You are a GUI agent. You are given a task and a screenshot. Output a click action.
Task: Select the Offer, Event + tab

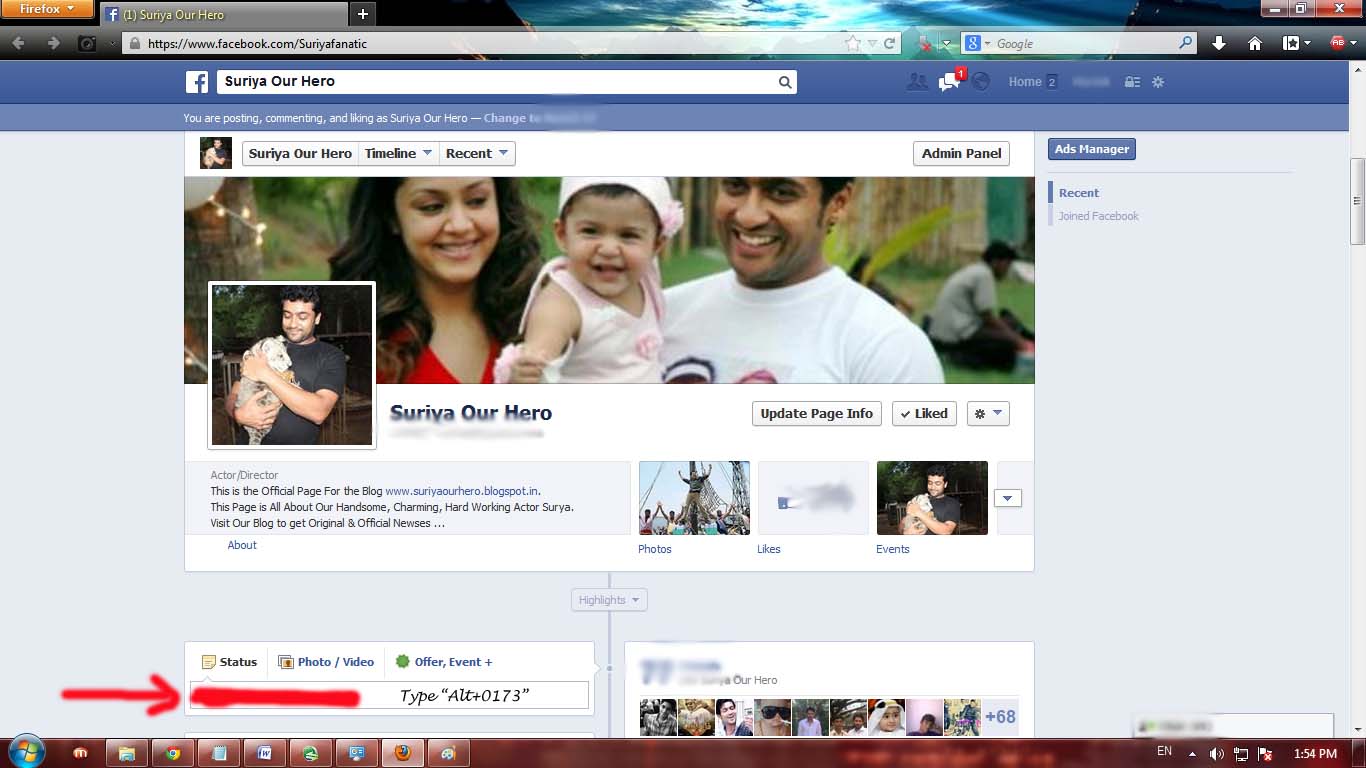tap(444, 662)
